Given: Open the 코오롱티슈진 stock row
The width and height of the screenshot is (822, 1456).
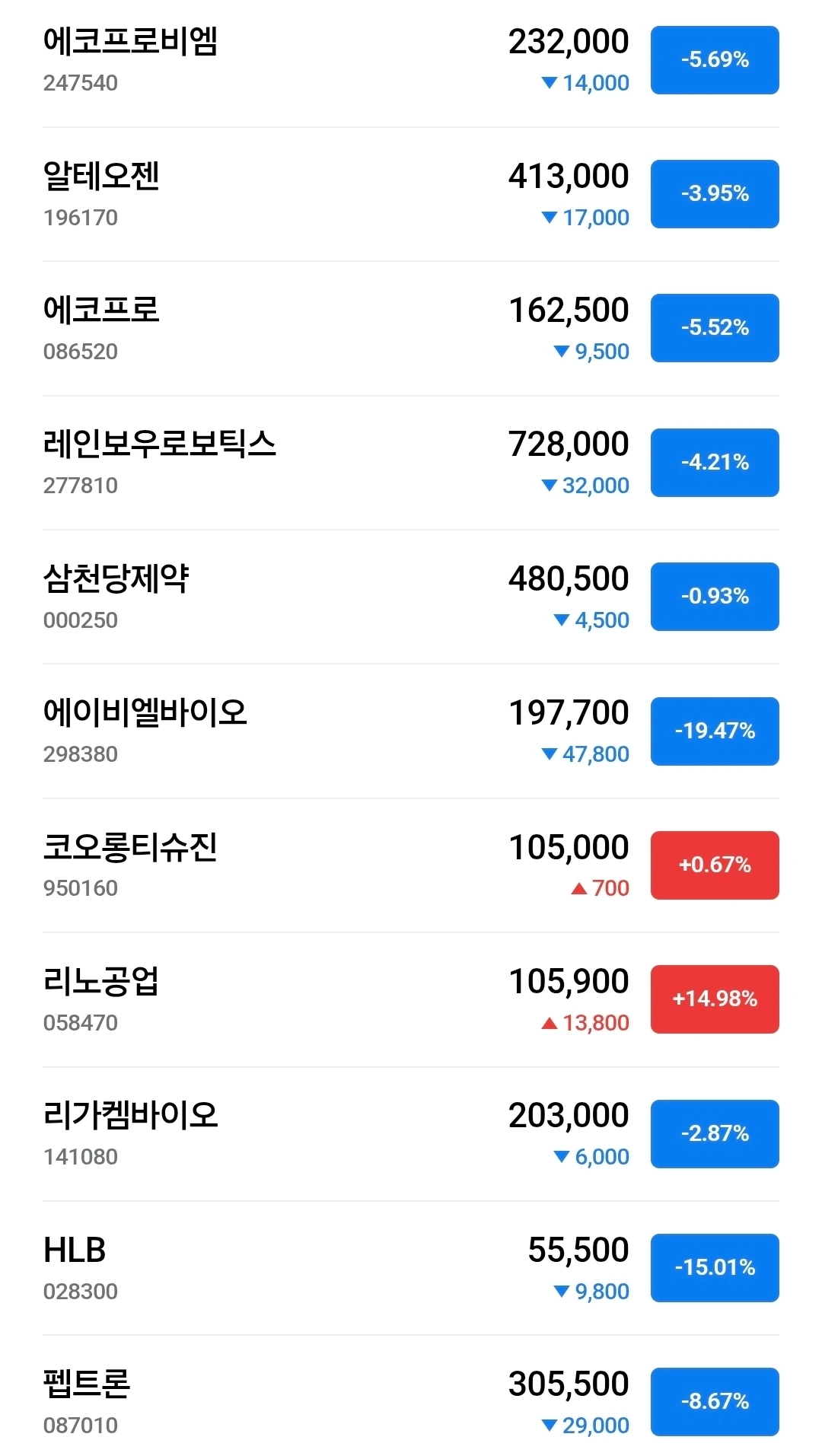Looking at the screenshot, I should pyautogui.click(x=411, y=865).
